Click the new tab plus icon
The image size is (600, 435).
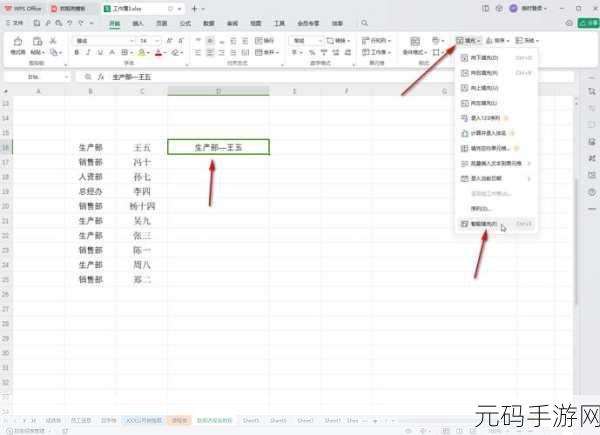(x=194, y=8)
